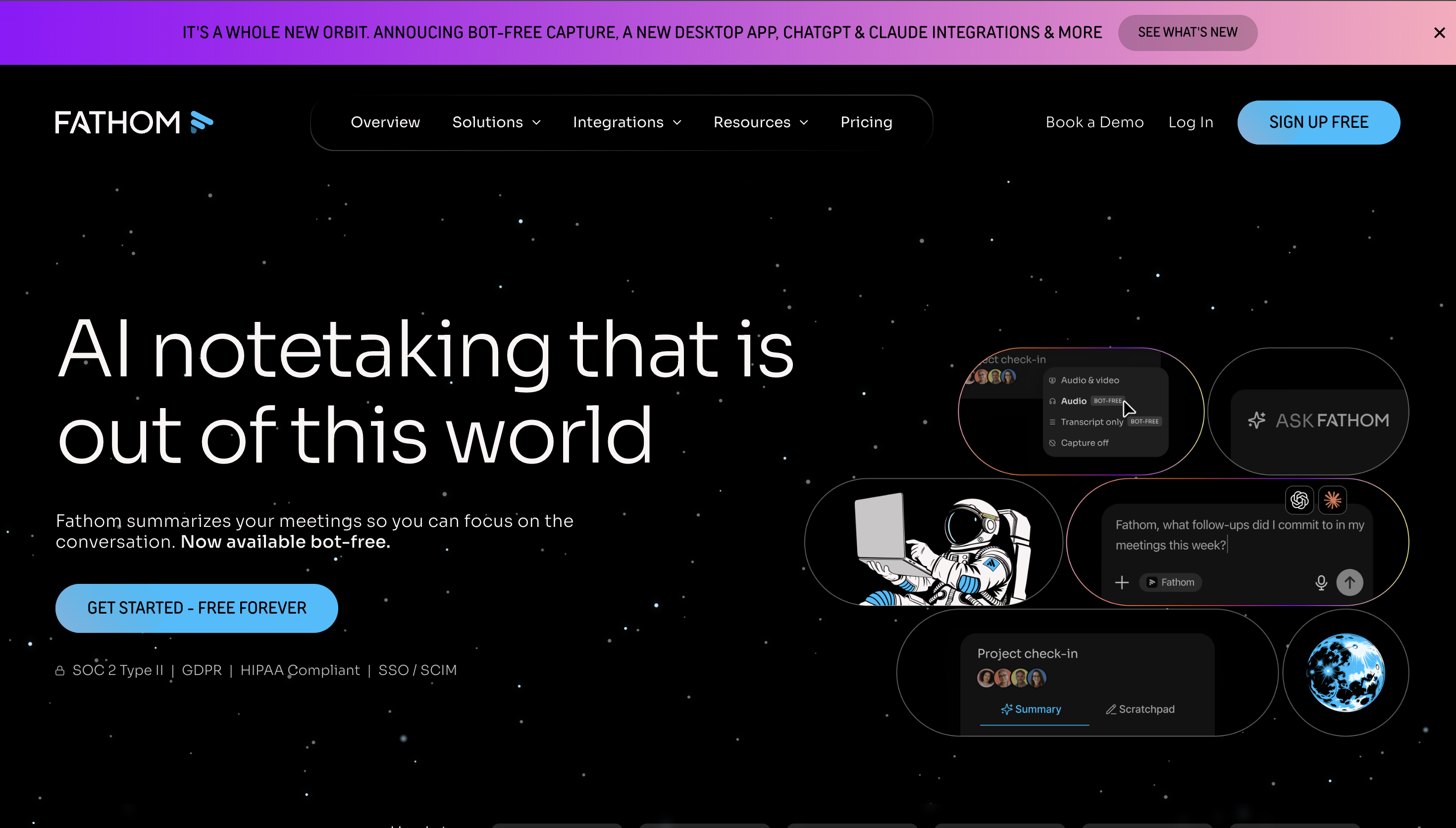Switch to the Scratchpad tab
Image resolution: width=1456 pixels, height=828 pixels.
(x=1140, y=709)
